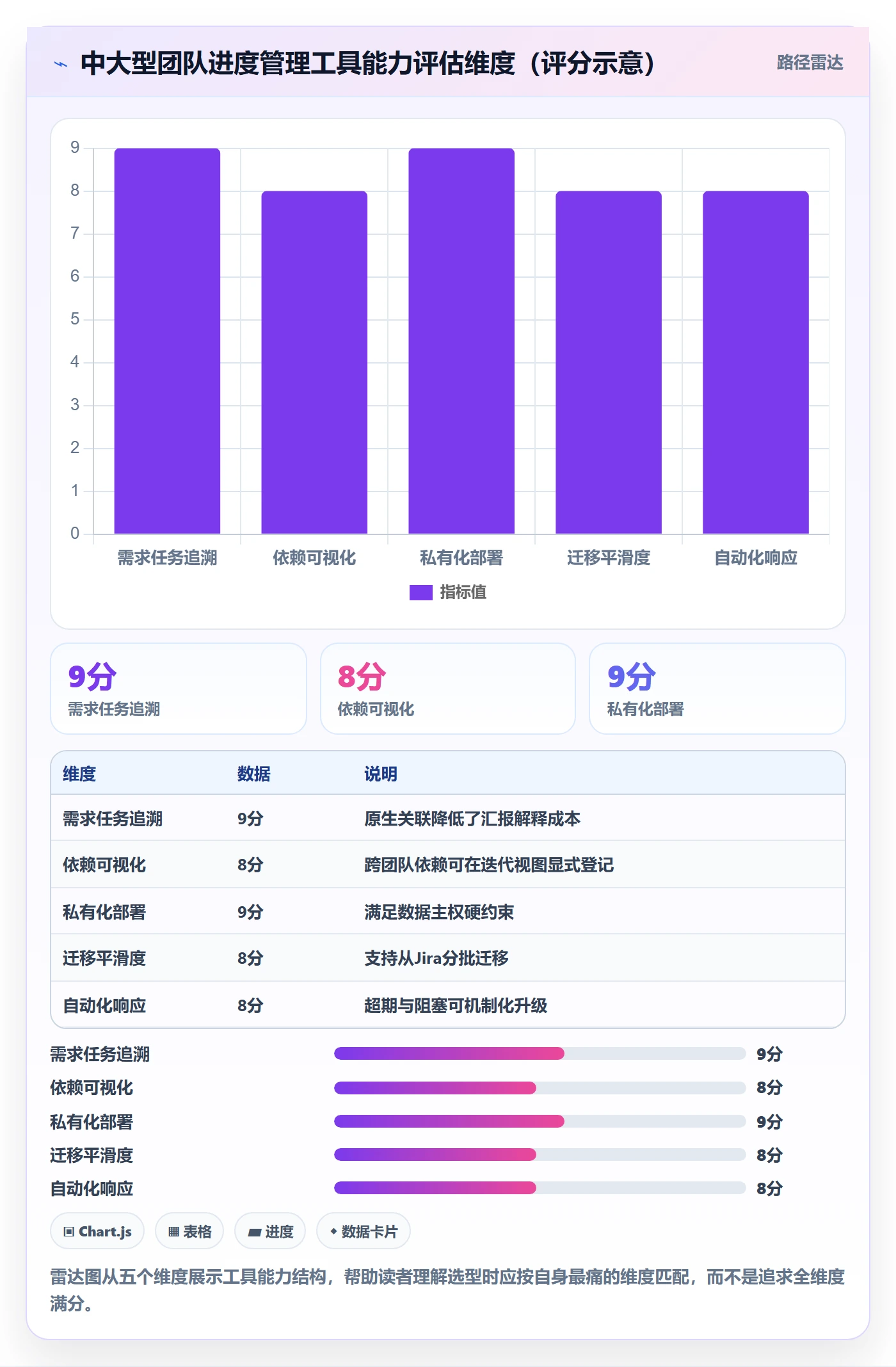
Task: Click the diamond icon in the 数据卡片 chip
Action: click(333, 1231)
